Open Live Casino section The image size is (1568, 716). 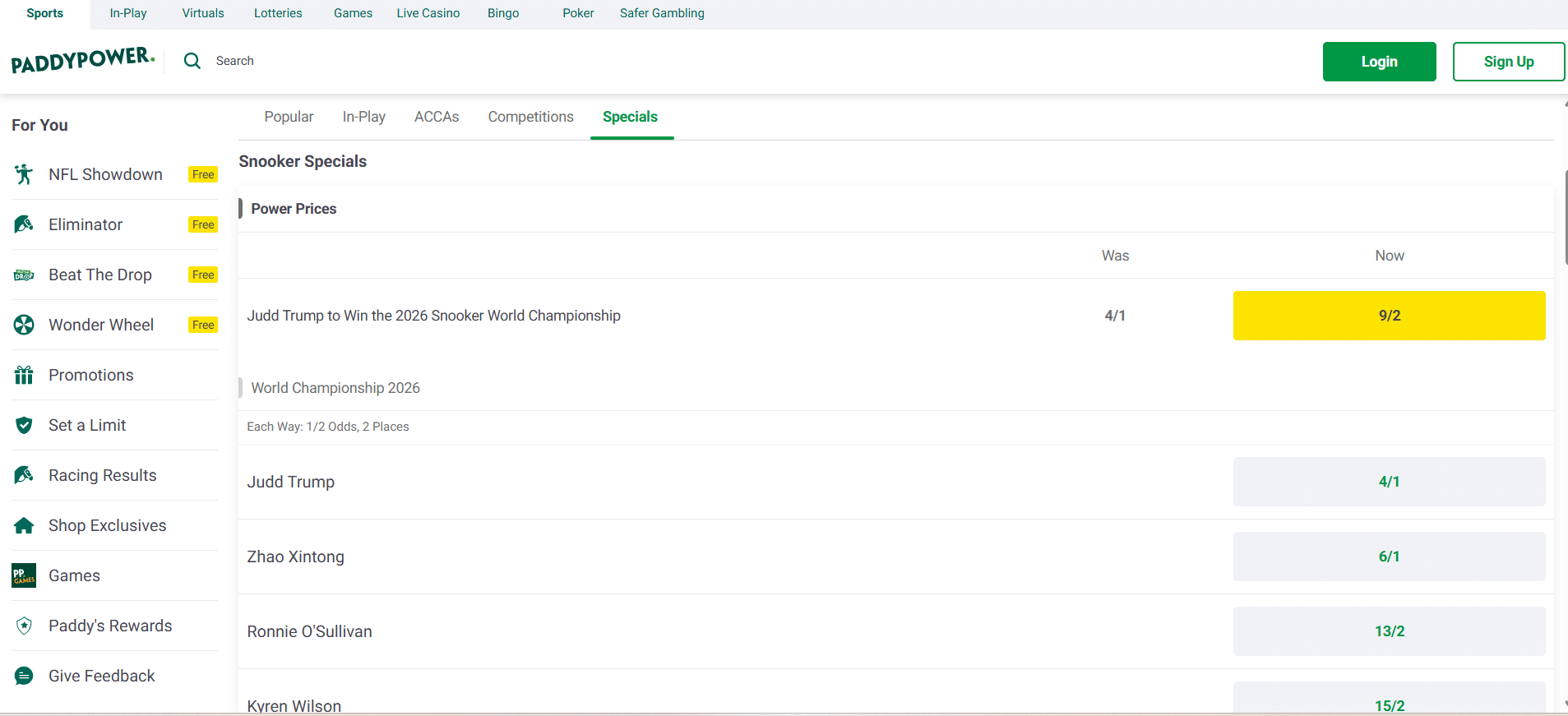428,13
